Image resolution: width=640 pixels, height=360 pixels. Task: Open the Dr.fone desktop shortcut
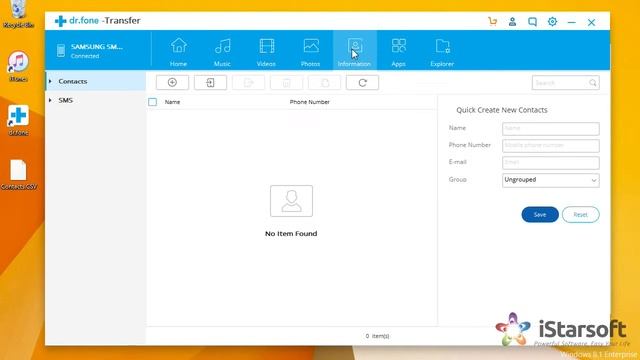click(18, 120)
